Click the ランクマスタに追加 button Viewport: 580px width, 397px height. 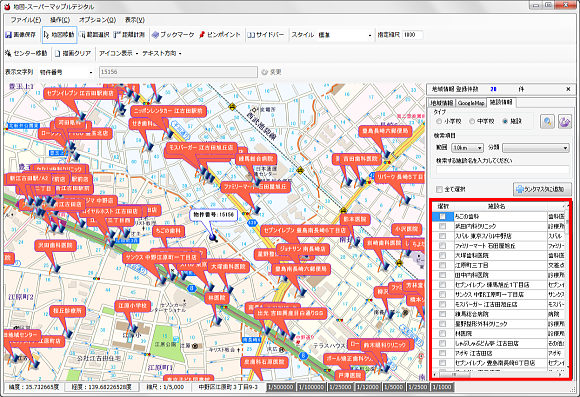point(542,189)
